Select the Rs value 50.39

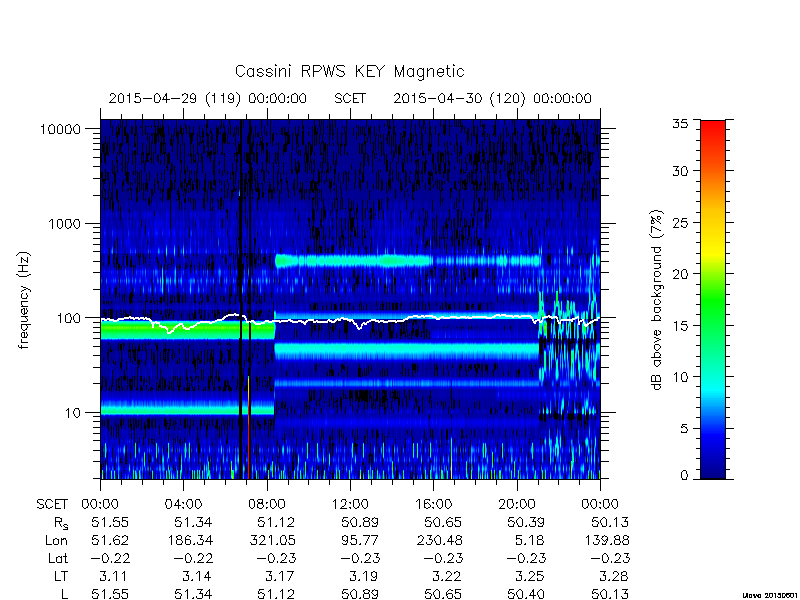click(526, 522)
